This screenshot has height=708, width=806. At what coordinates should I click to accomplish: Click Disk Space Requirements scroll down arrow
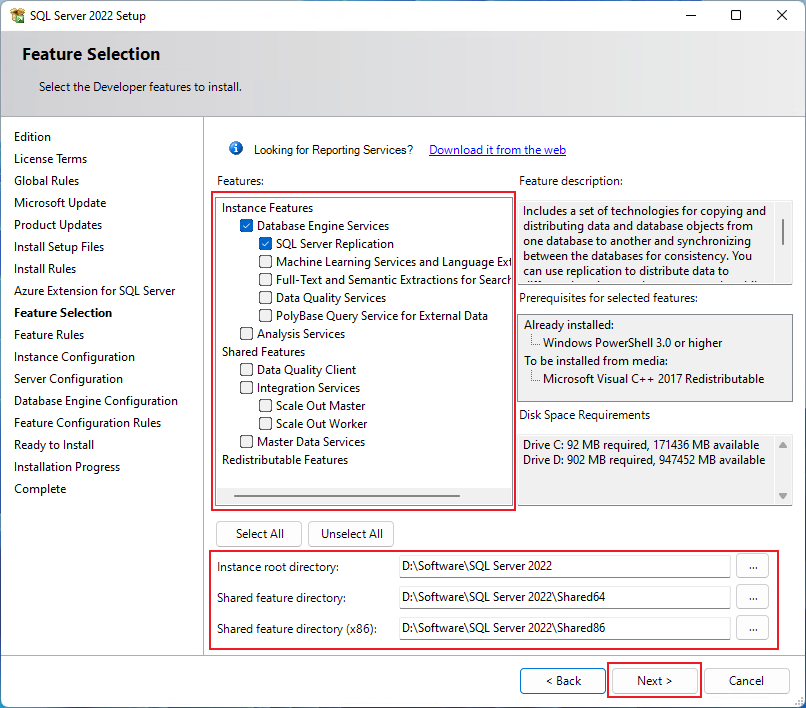783,496
